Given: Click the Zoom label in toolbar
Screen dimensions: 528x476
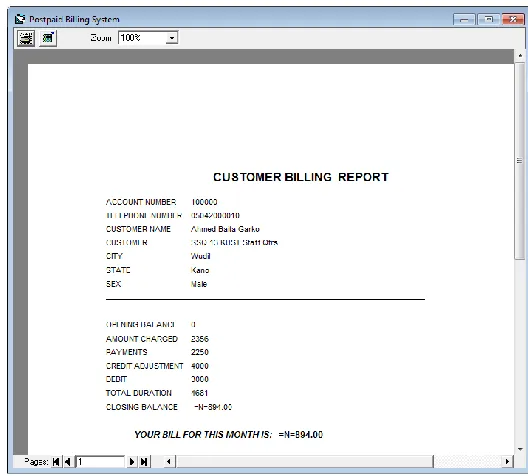Looking at the screenshot, I should (101, 38).
